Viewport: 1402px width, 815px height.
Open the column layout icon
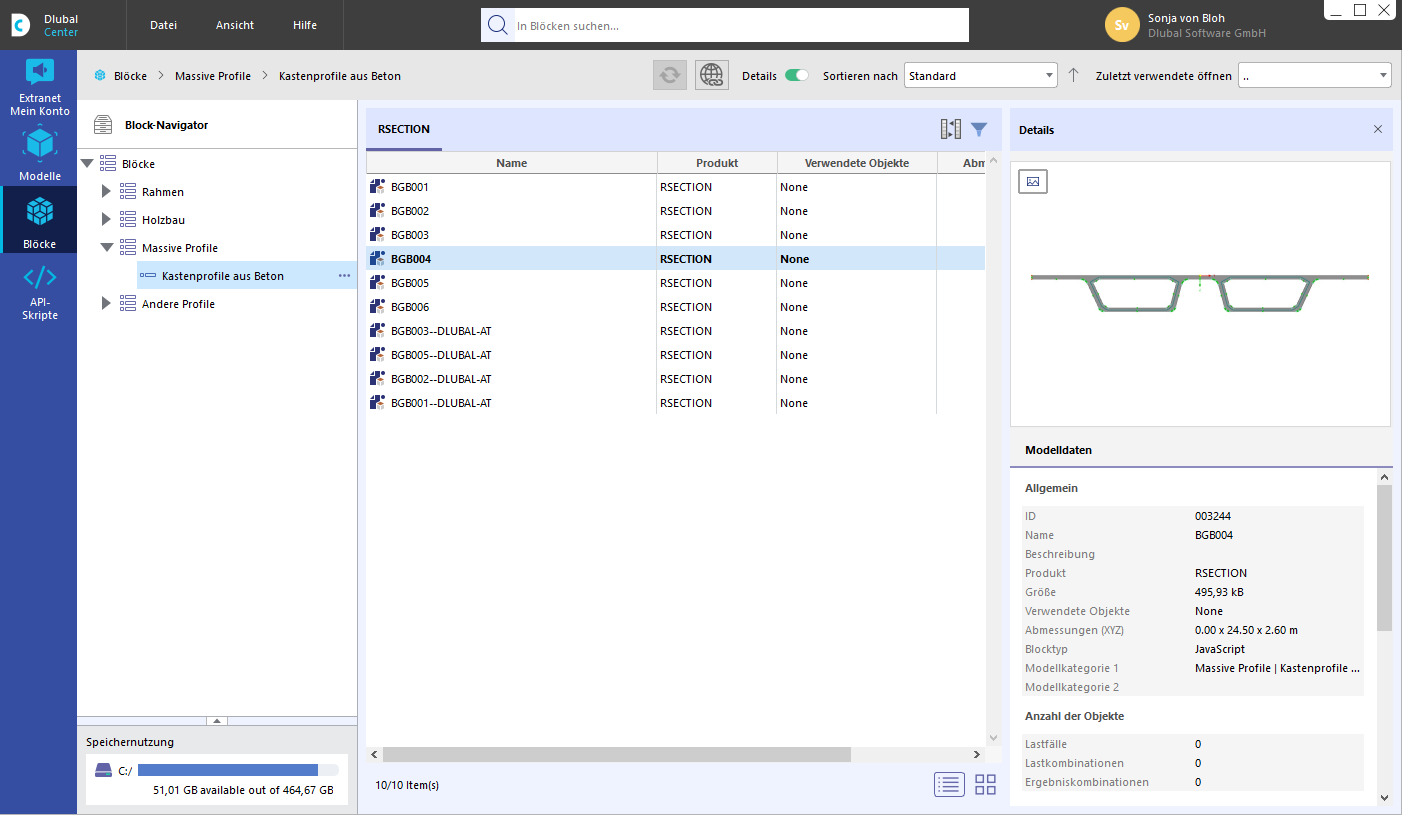[950, 129]
